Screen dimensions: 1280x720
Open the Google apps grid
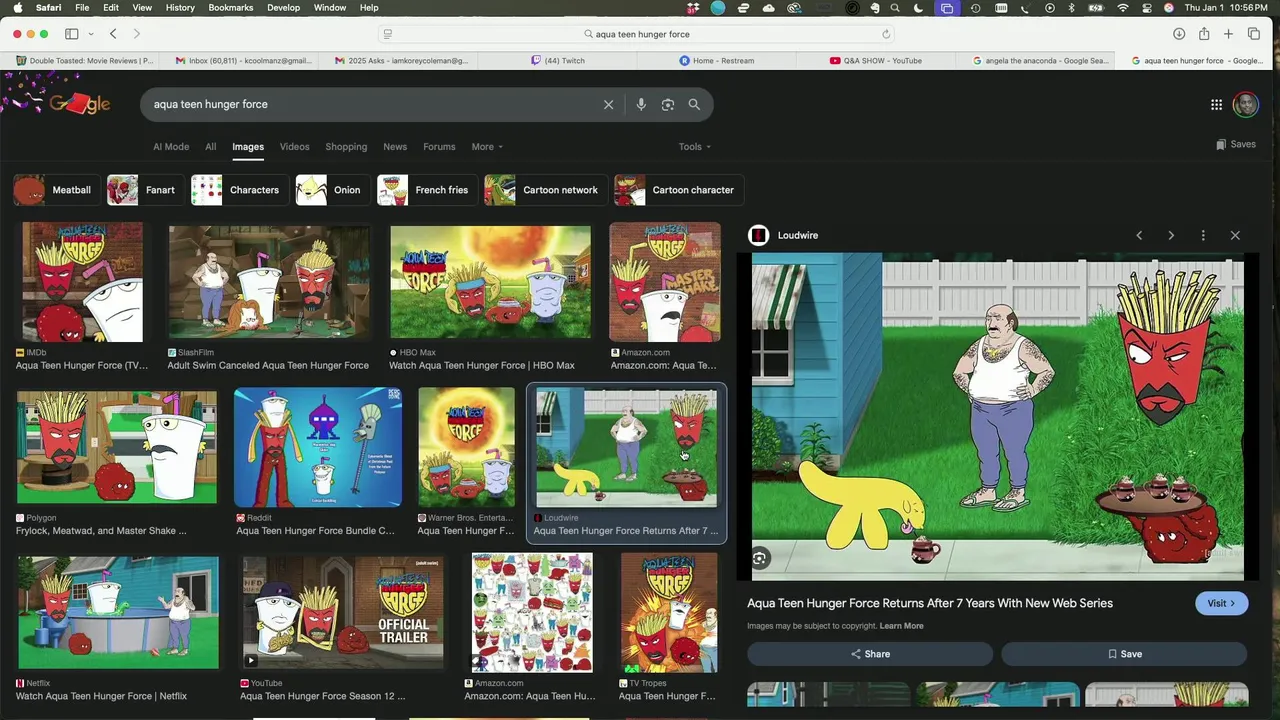(1216, 104)
